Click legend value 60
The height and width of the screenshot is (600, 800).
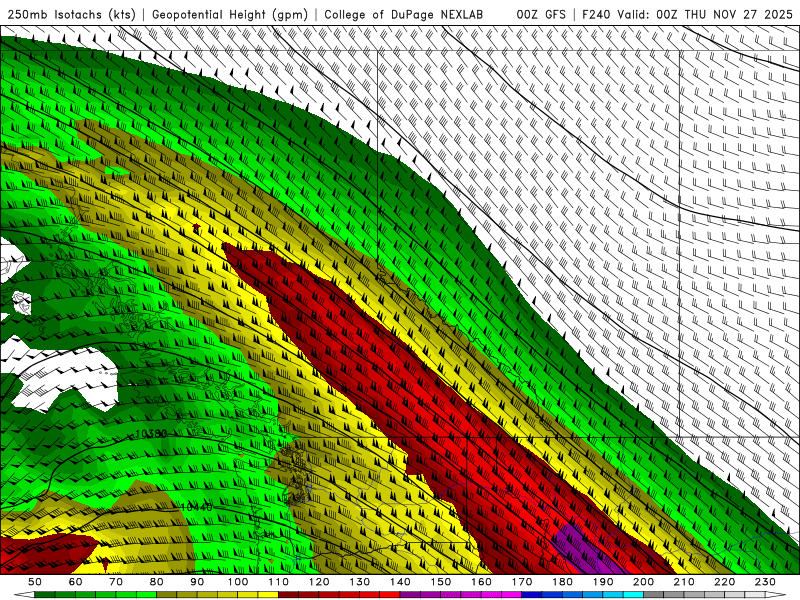coord(76,582)
